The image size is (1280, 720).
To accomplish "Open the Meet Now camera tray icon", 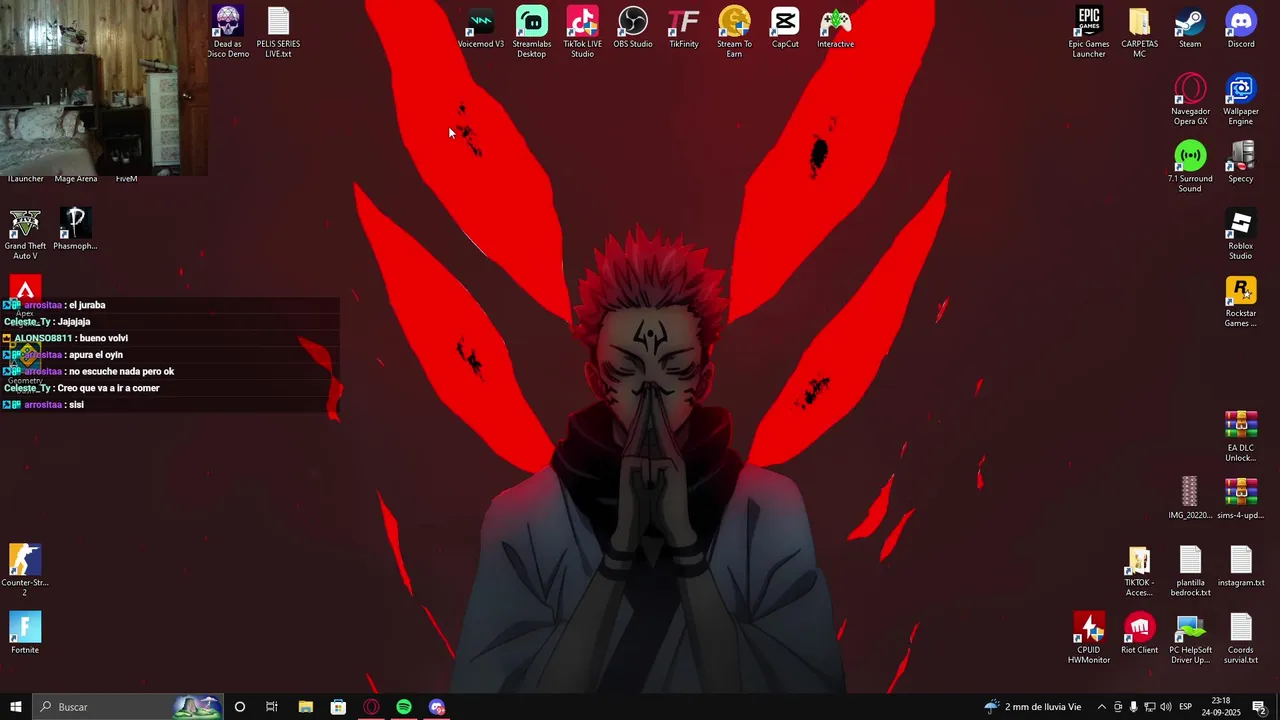I will (1118, 707).
